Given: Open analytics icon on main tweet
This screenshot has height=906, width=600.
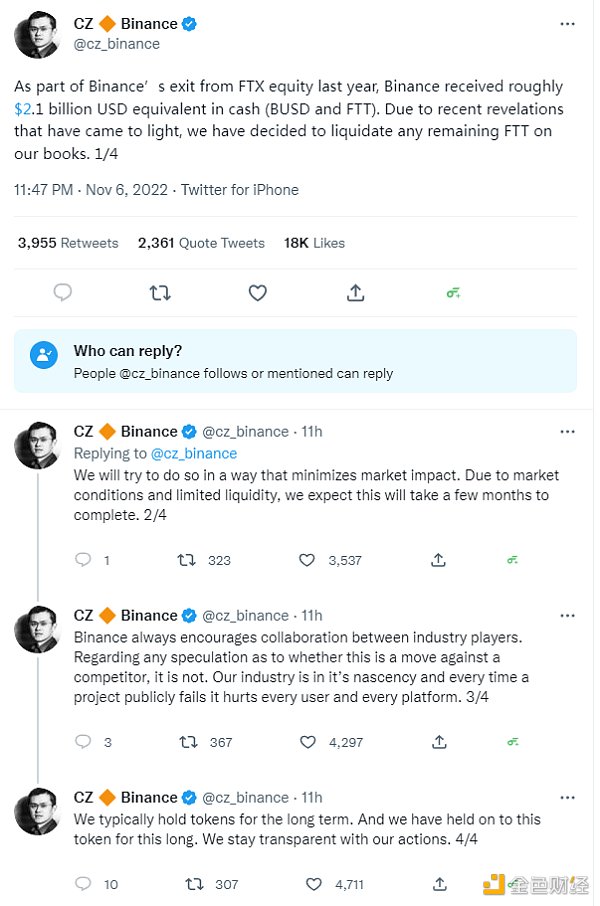Looking at the screenshot, I should point(453,294).
